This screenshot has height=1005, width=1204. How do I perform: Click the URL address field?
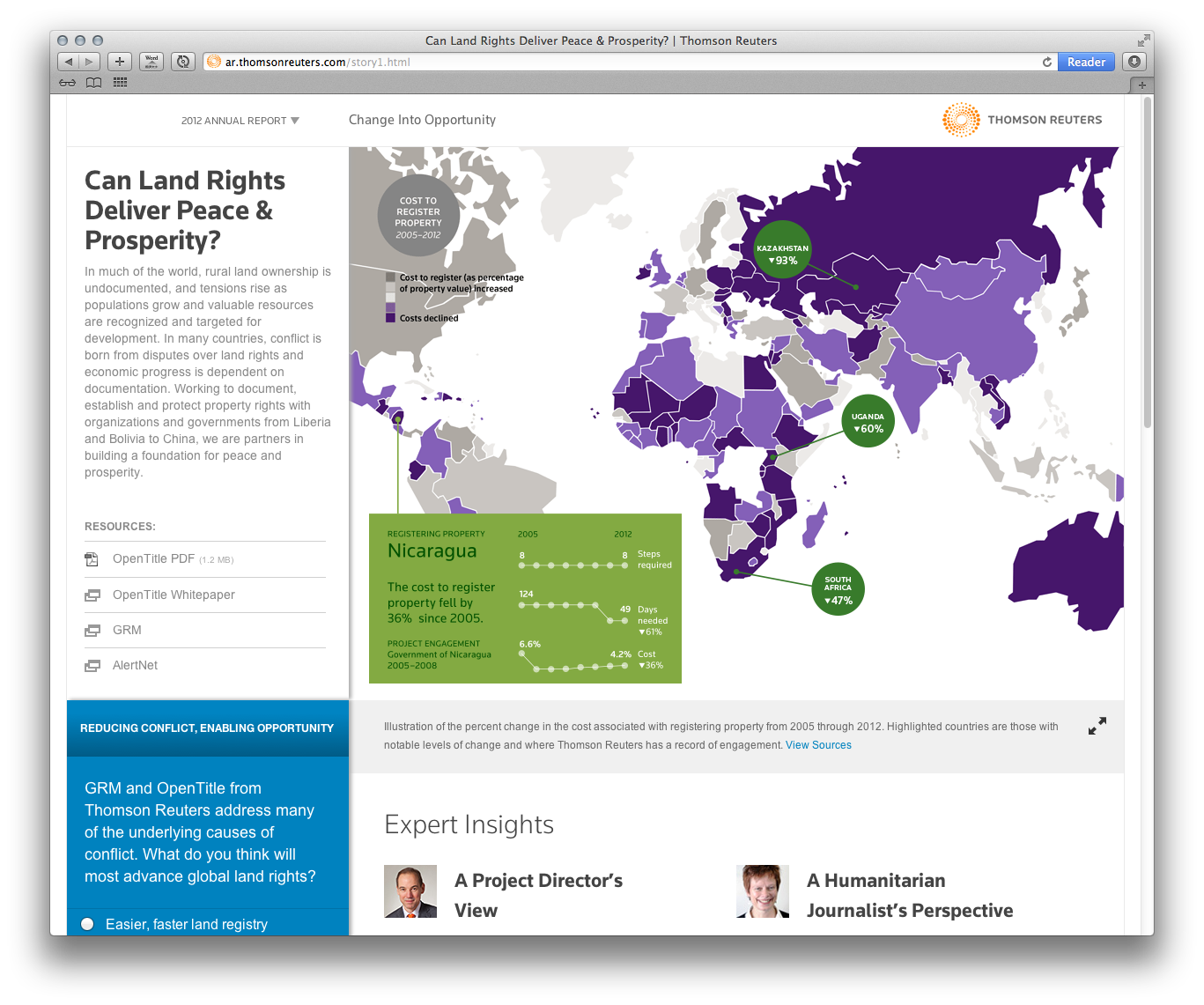[630, 62]
